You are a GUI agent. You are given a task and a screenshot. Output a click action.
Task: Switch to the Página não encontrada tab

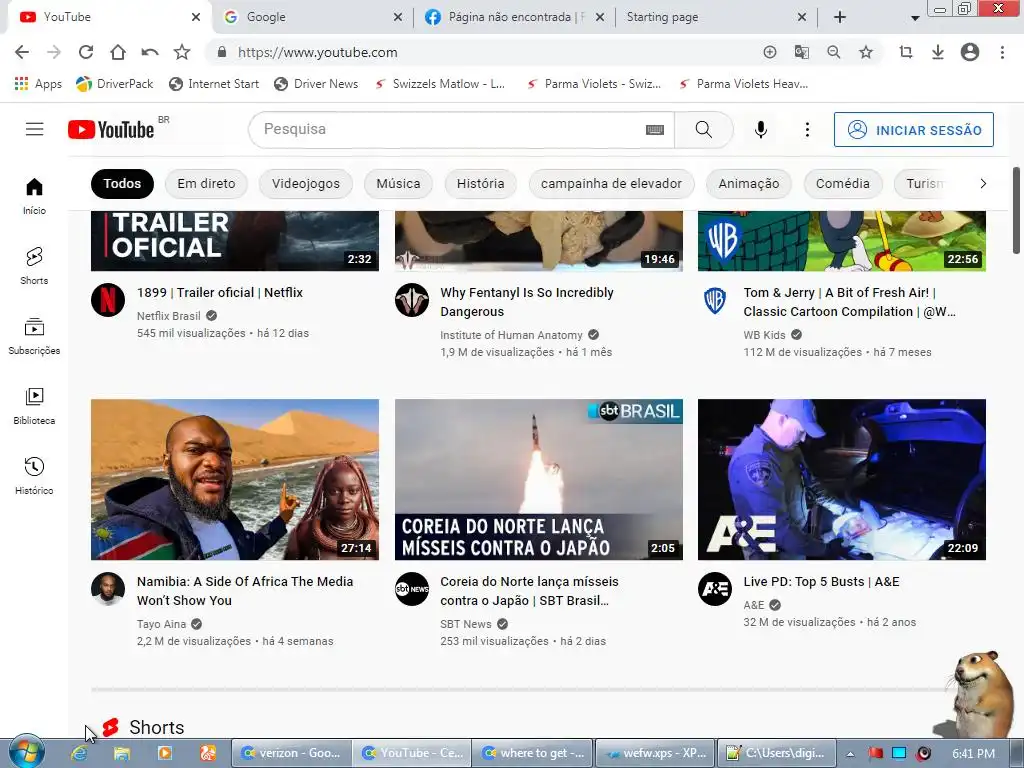[x=514, y=17]
